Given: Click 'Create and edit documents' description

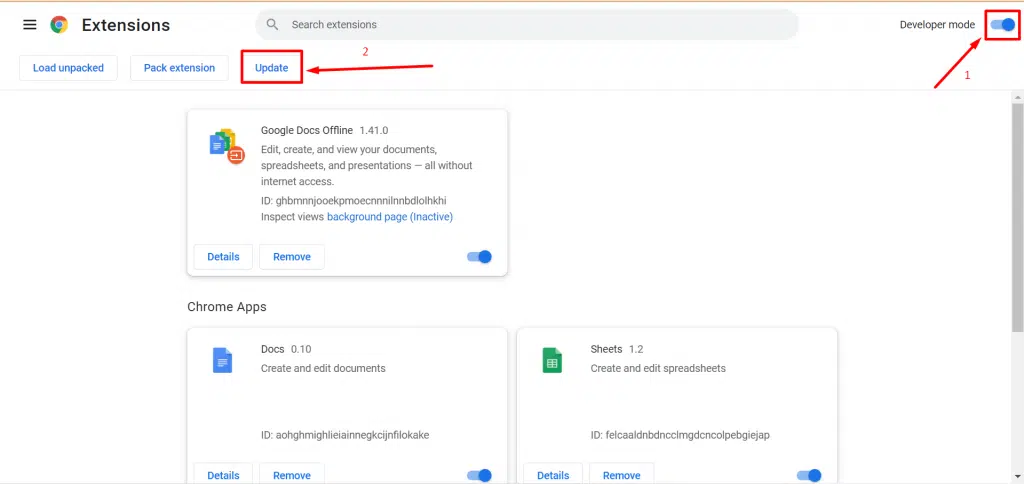Looking at the screenshot, I should click(x=323, y=368).
